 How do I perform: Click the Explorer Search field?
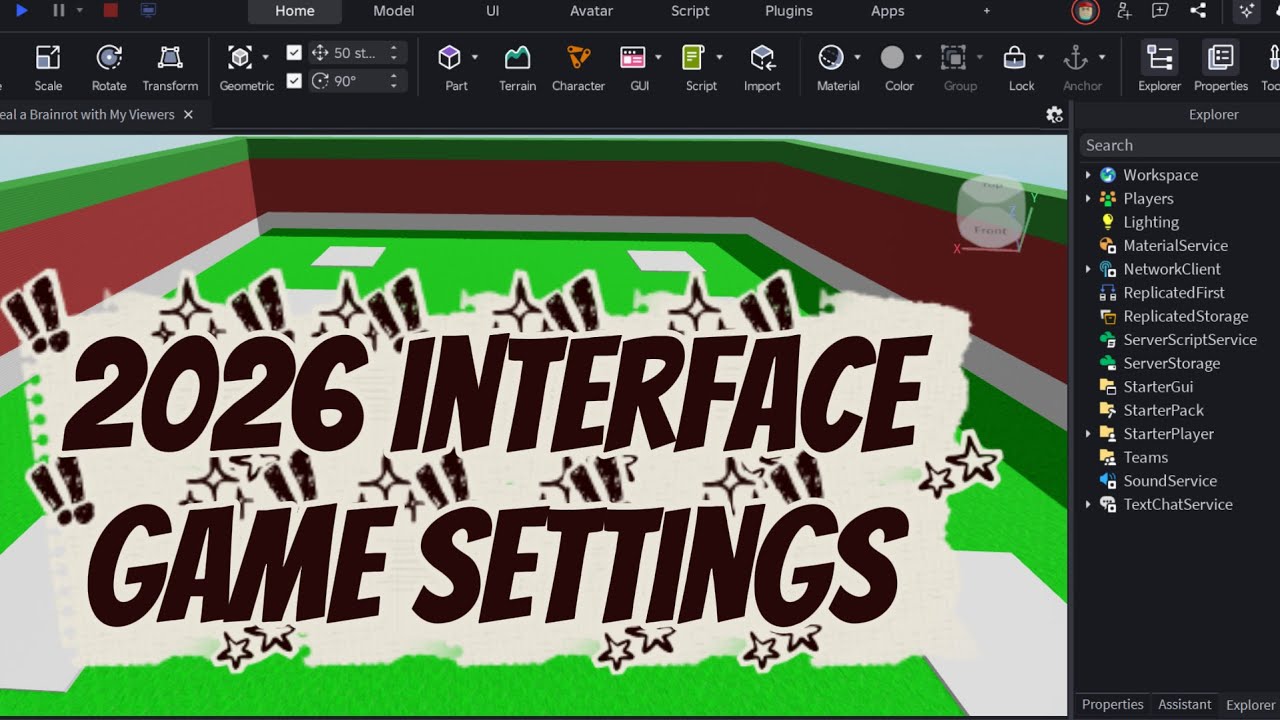1180,146
